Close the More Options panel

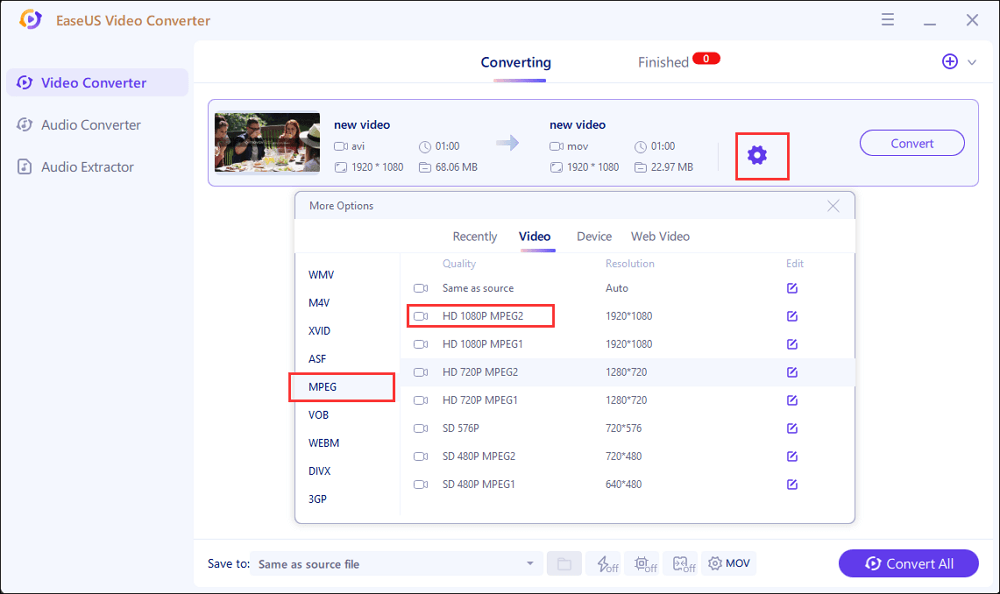pos(833,206)
